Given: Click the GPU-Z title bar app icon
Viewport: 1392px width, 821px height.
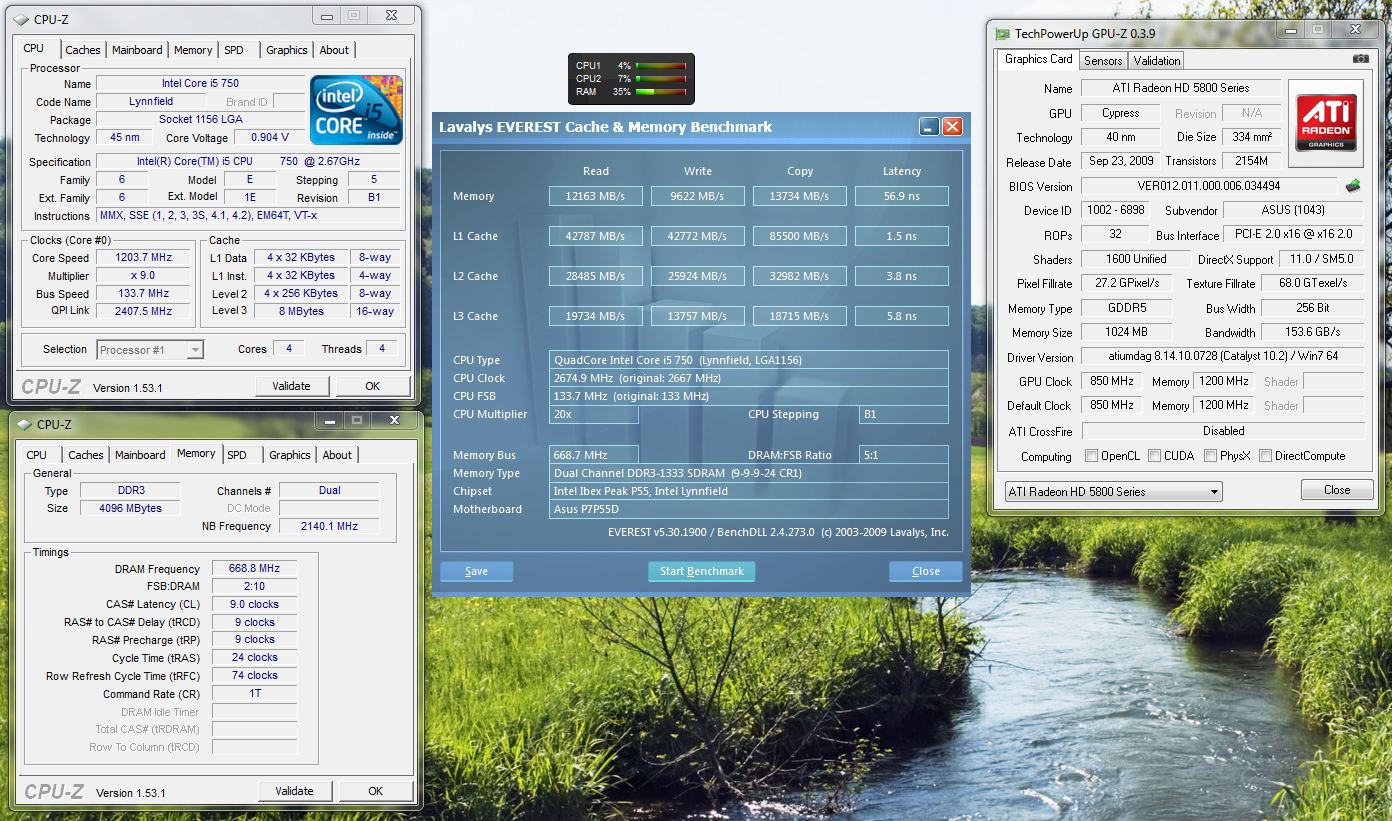Looking at the screenshot, I should tap(1003, 33).
